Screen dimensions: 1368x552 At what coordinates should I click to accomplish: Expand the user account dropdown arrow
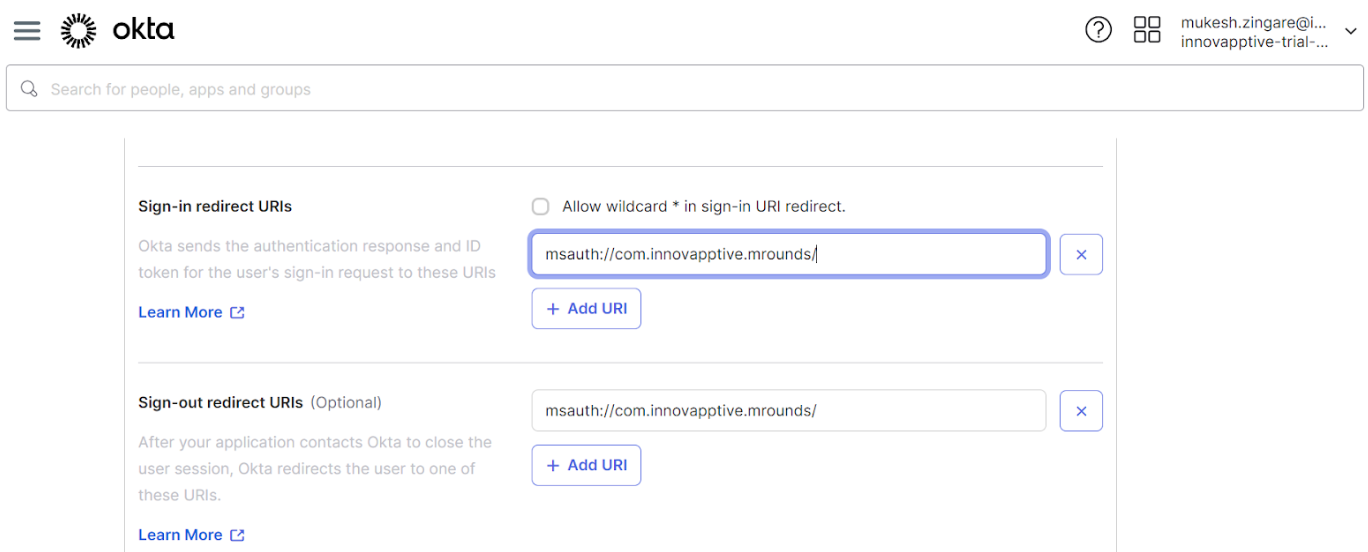point(1351,32)
